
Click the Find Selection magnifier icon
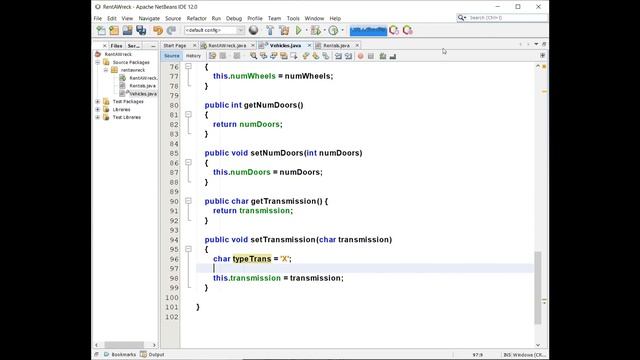(x=253, y=56)
